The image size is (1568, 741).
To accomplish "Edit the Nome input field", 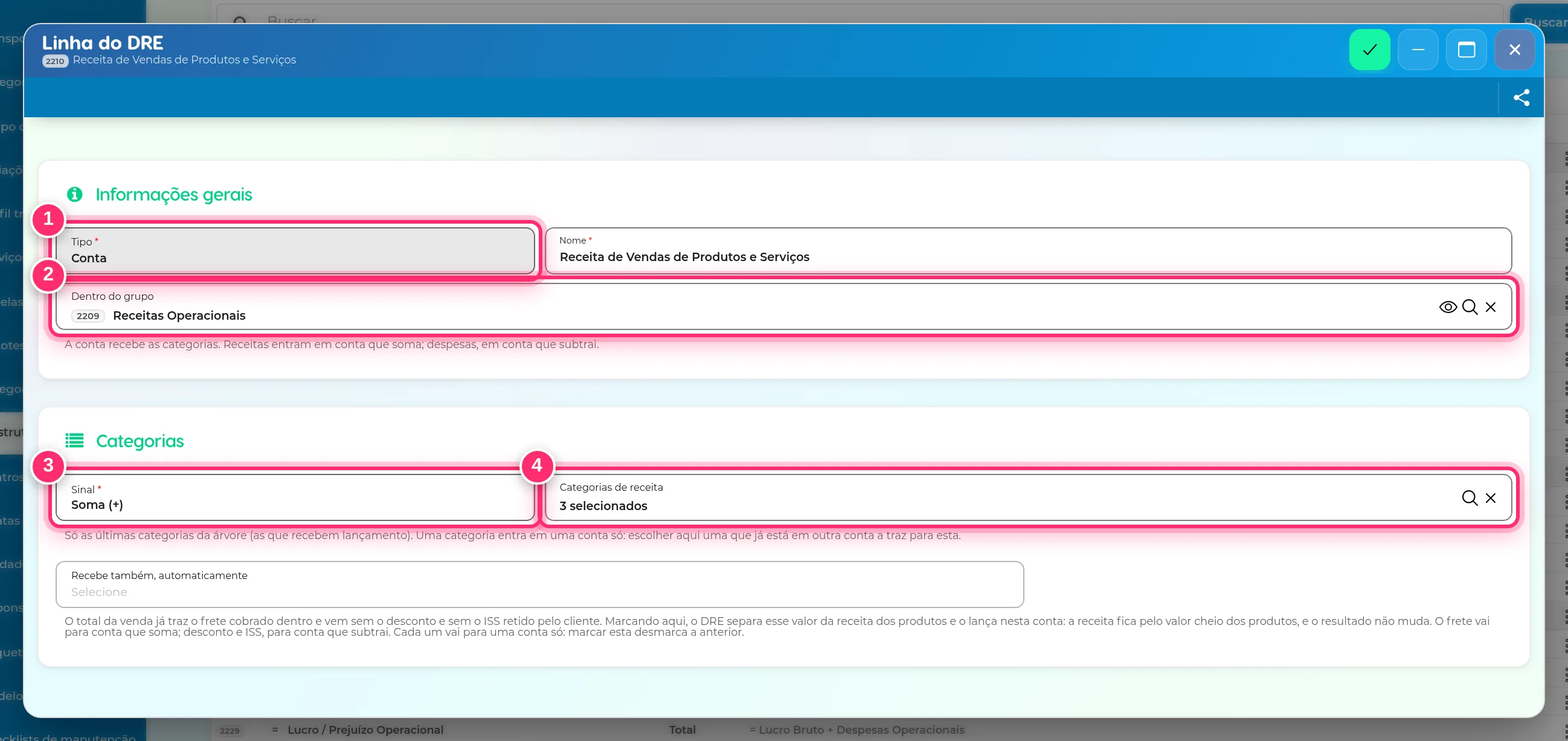I will click(1028, 250).
